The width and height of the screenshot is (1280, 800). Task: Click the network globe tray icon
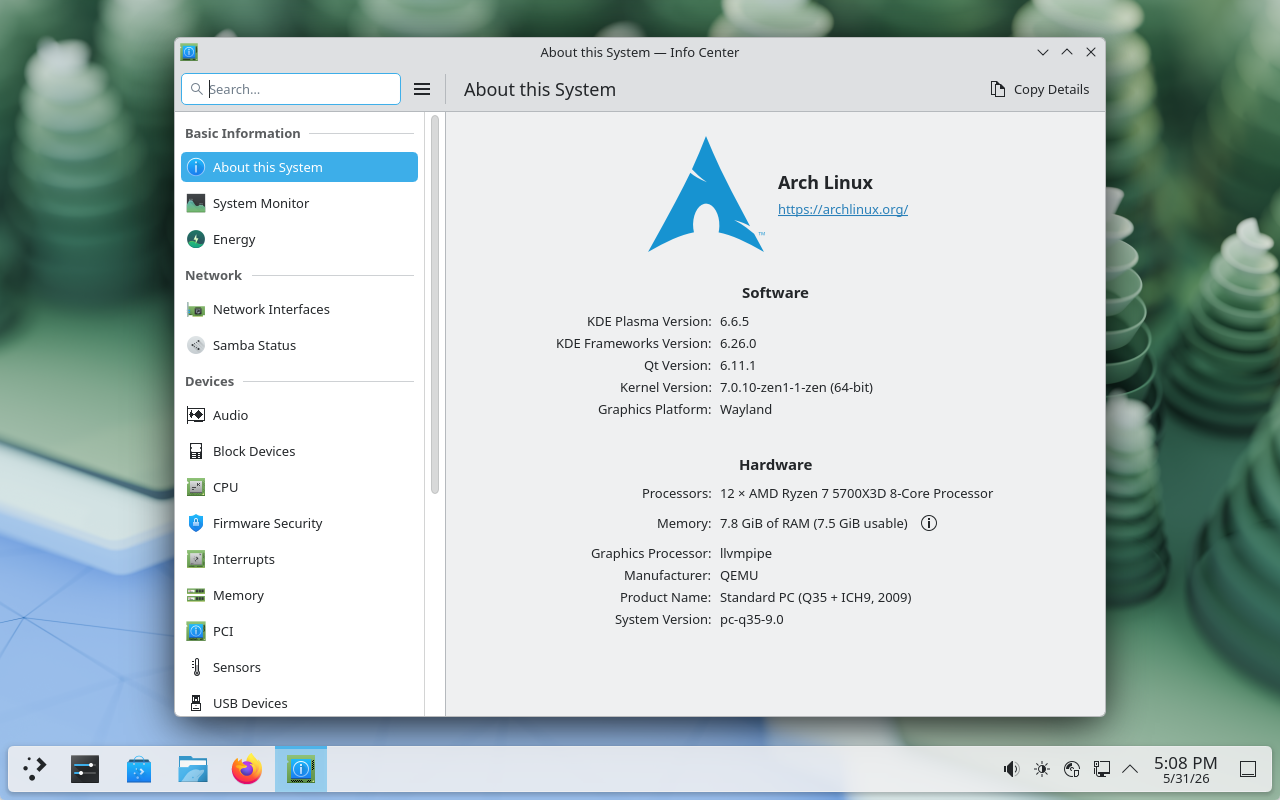[1072, 769]
